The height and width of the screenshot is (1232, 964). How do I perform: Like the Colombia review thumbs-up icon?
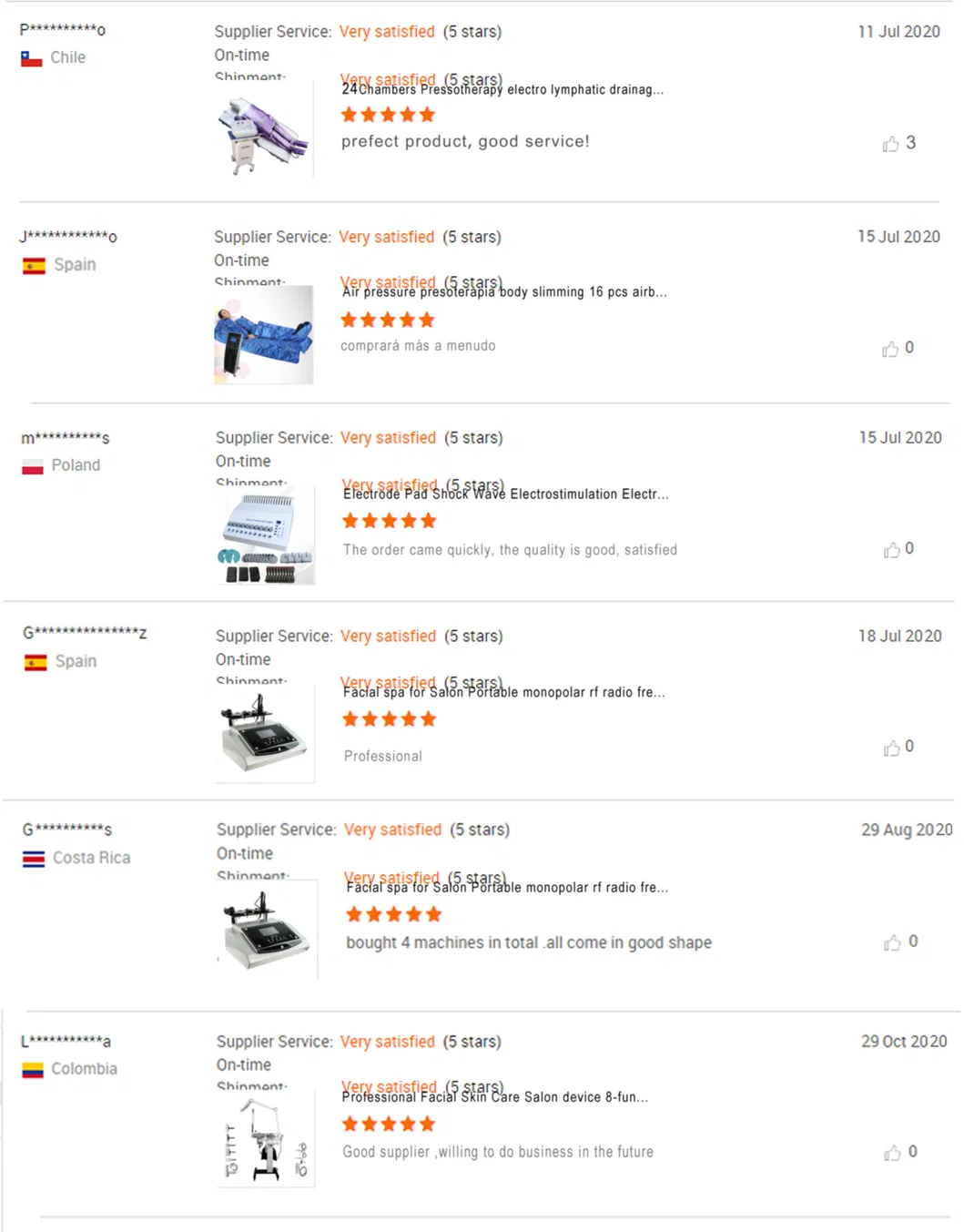[x=892, y=1153]
